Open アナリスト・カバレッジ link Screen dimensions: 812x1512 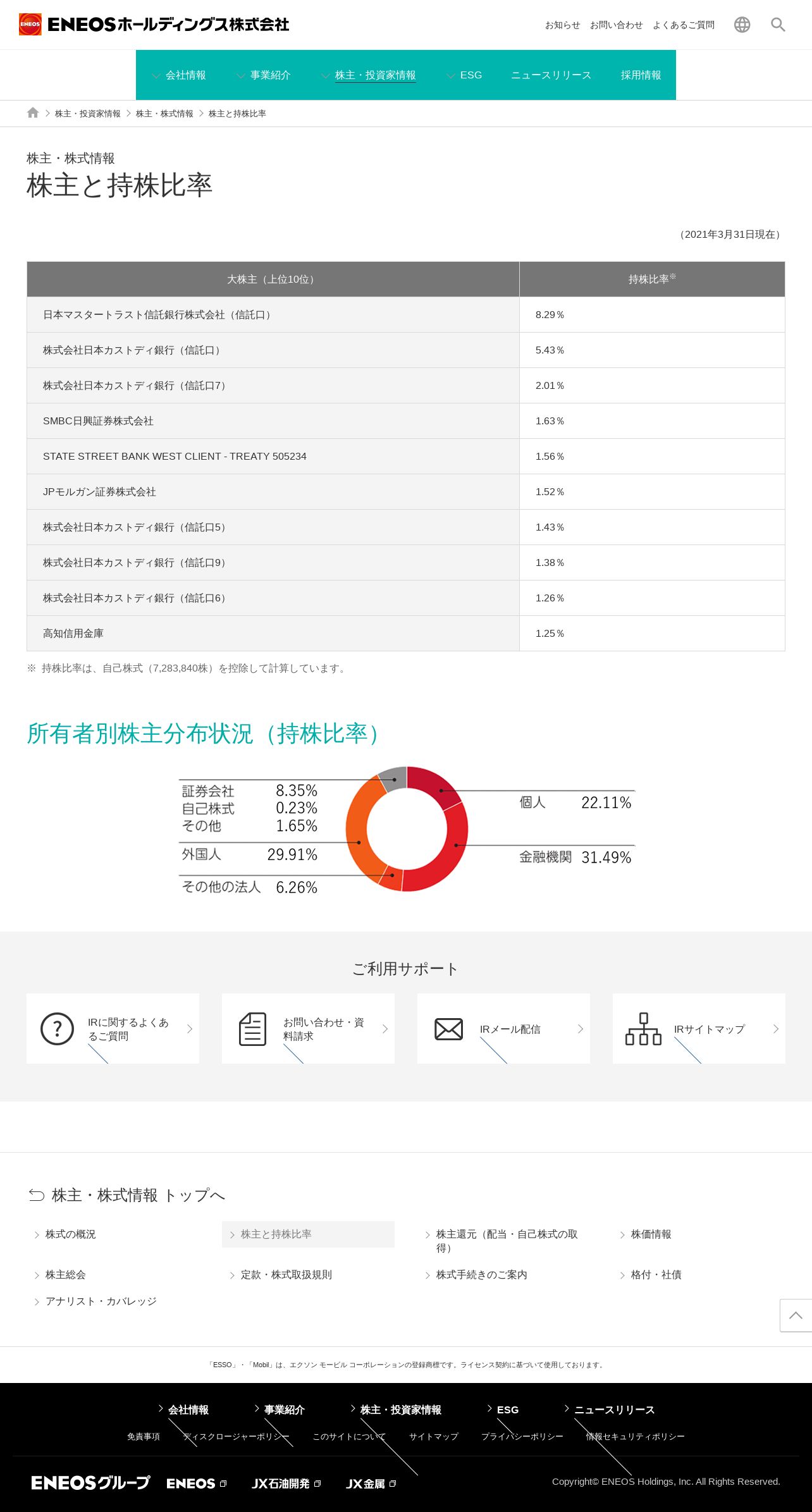coord(101,1301)
